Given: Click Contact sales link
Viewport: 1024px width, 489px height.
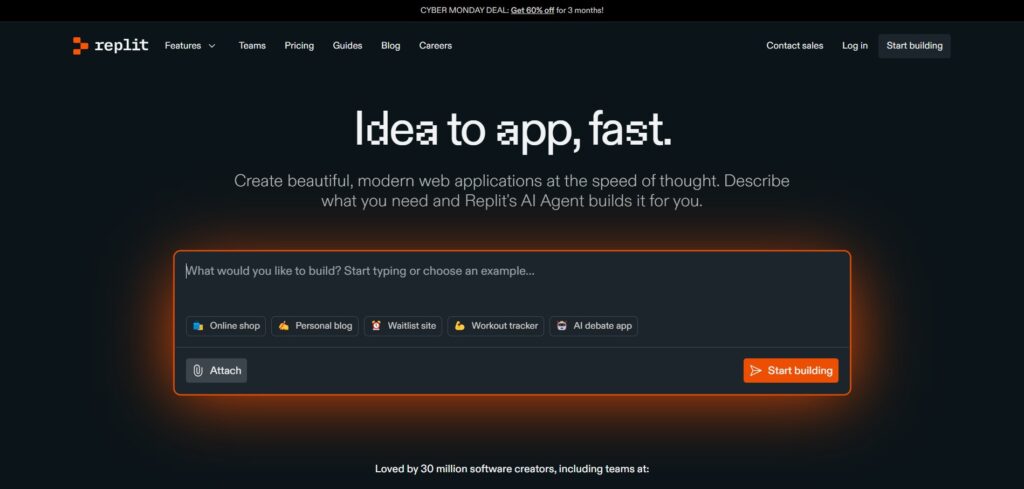Looking at the screenshot, I should (x=795, y=46).
